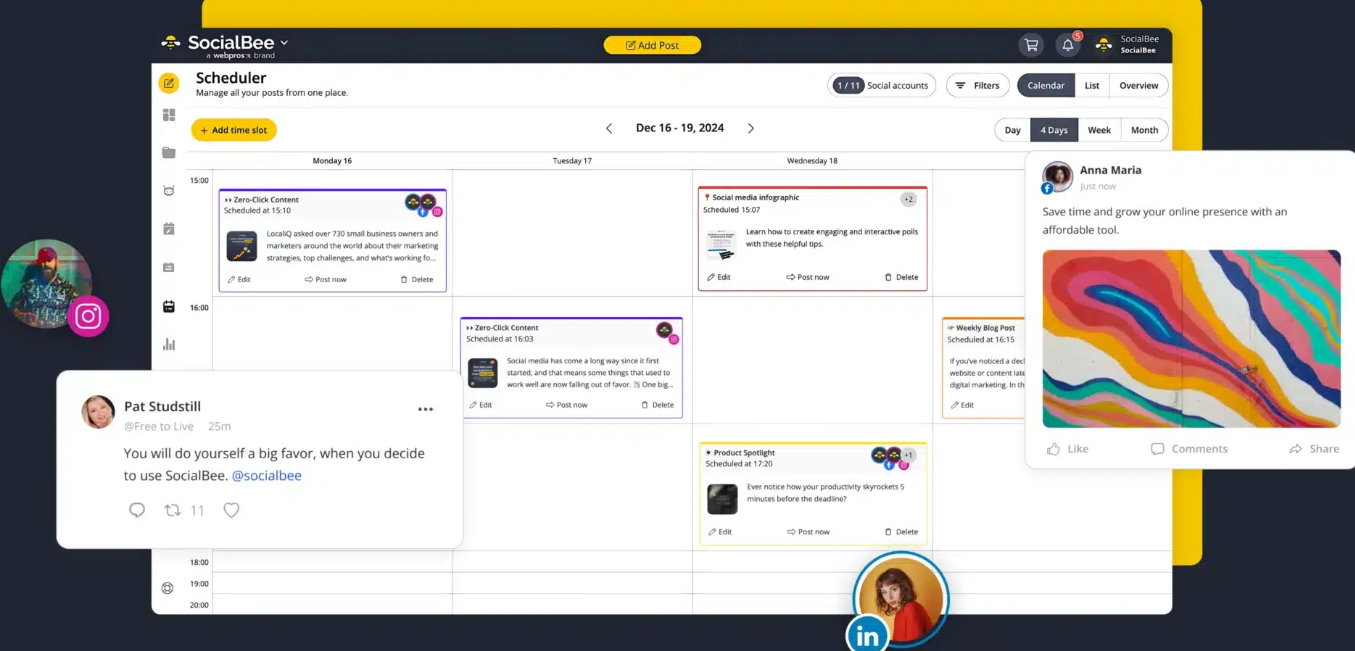Post now the Product Spotlight post
The width and height of the screenshot is (1355, 651).
(808, 532)
